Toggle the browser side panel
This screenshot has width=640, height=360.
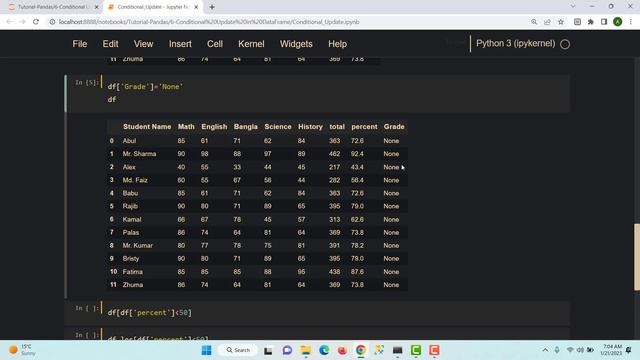[x=604, y=22]
